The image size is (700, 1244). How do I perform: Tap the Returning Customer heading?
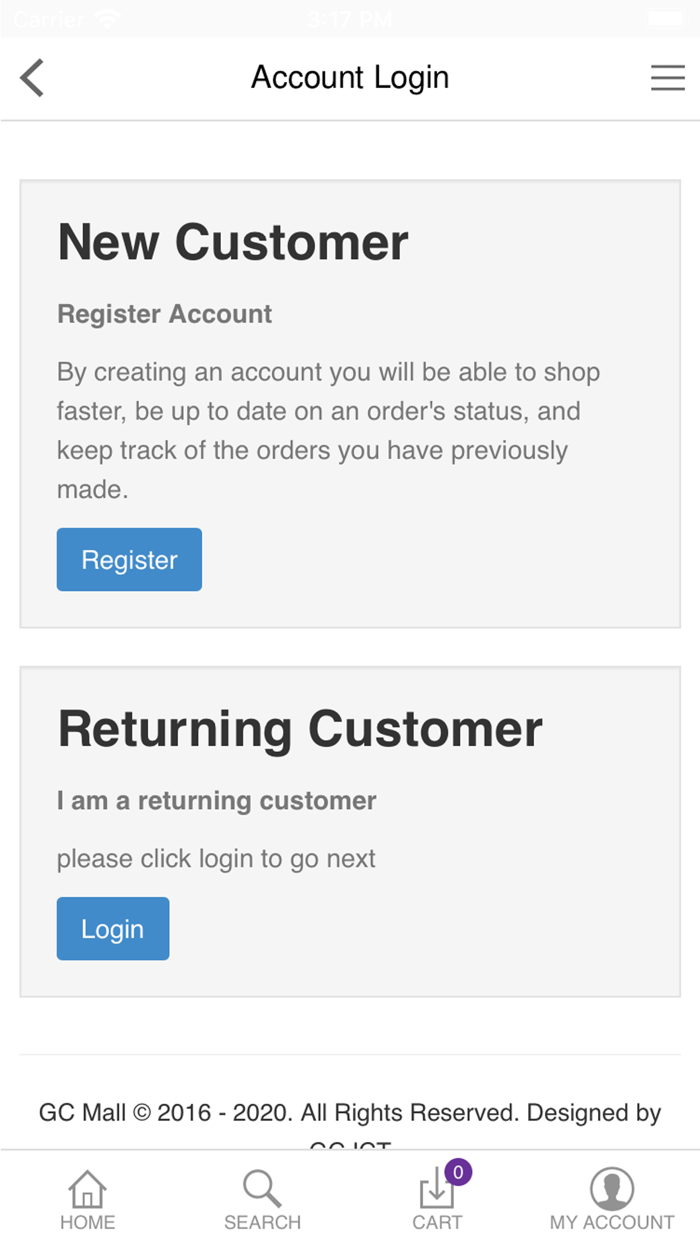300,729
